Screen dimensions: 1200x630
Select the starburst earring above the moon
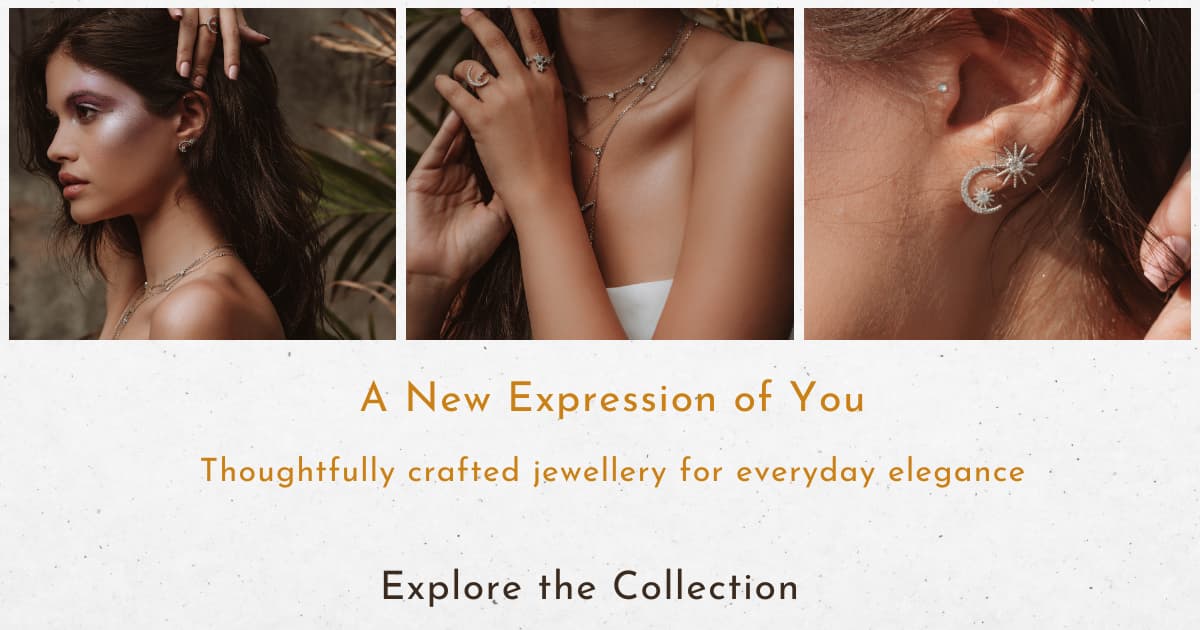[1015, 162]
